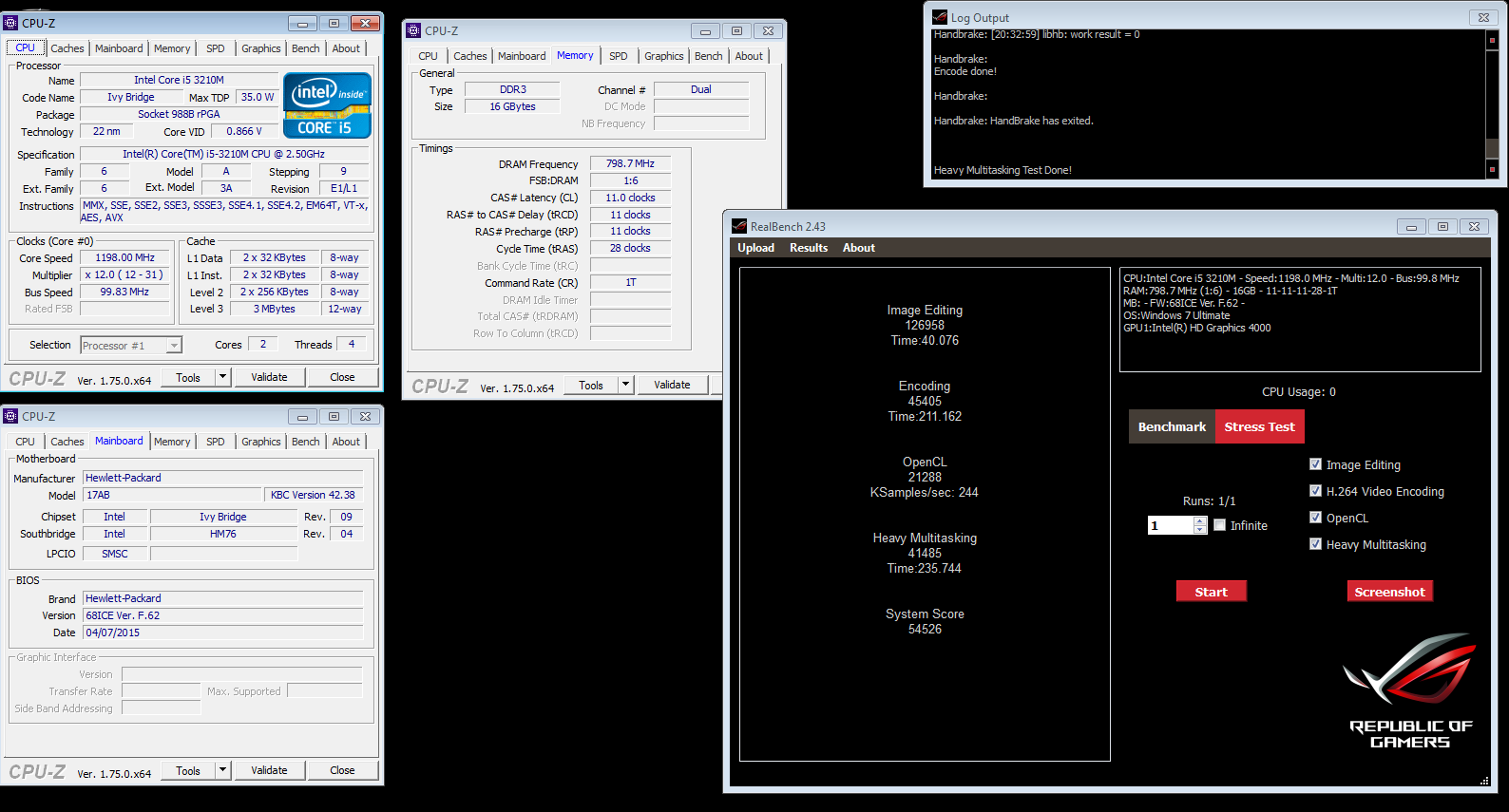This screenshot has height=812, width=1509.
Task: Select the Benchmark tab in RealBench
Action: [1172, 426]
